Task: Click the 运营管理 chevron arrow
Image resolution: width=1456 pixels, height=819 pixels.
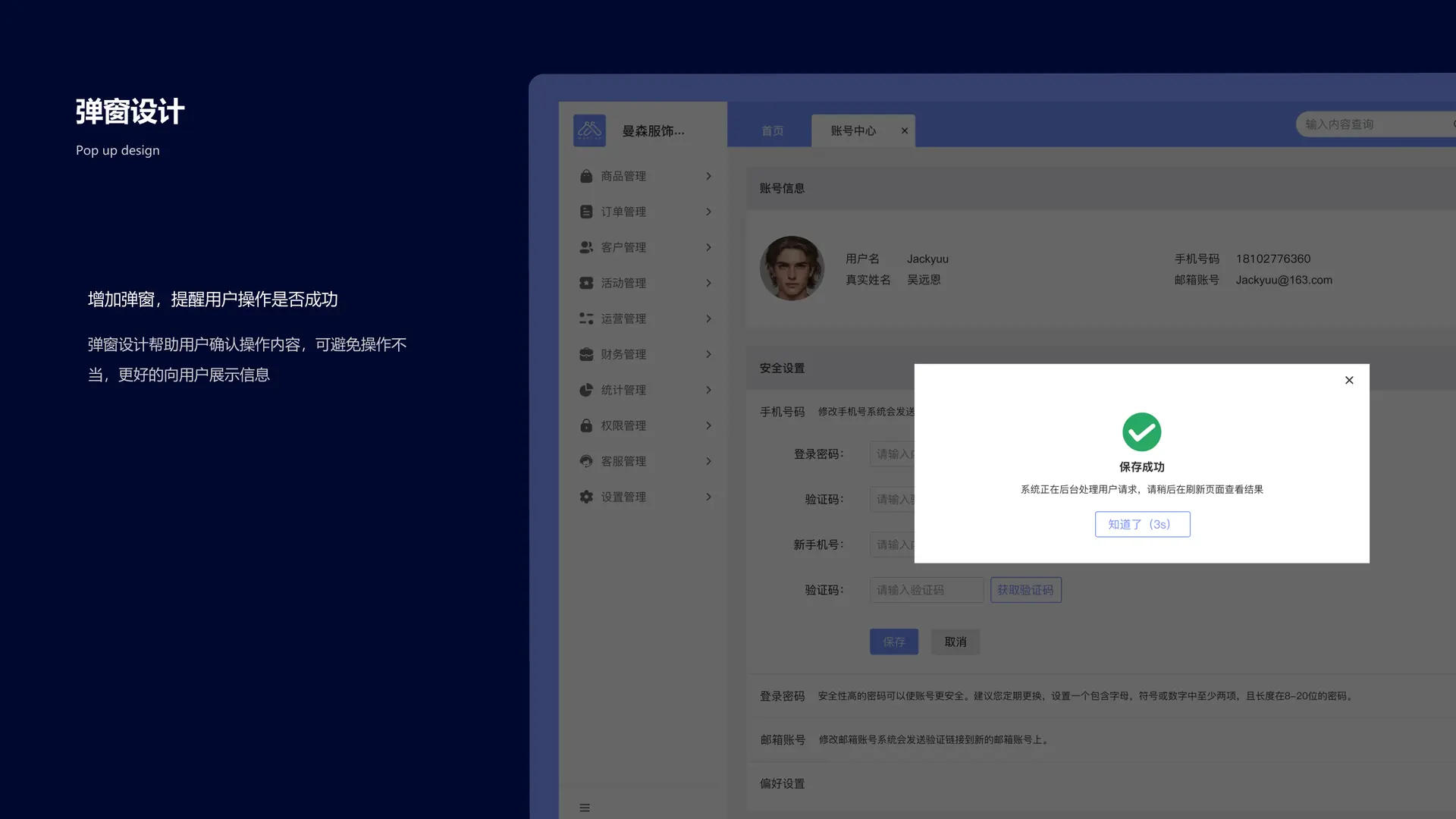Action: tap(709, 318)
